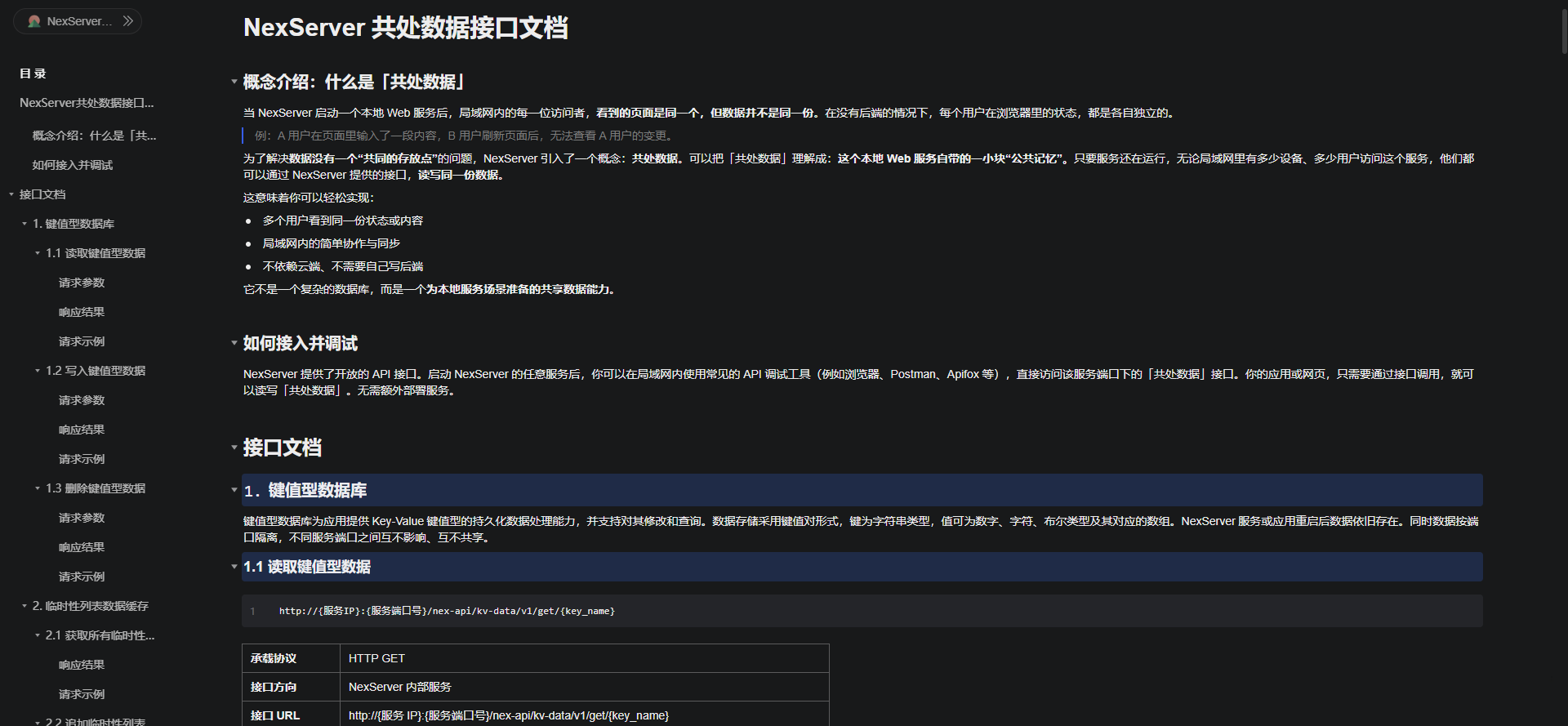
Task: Click the NexServer avatar icon at top left
Action: coord(34,21)
